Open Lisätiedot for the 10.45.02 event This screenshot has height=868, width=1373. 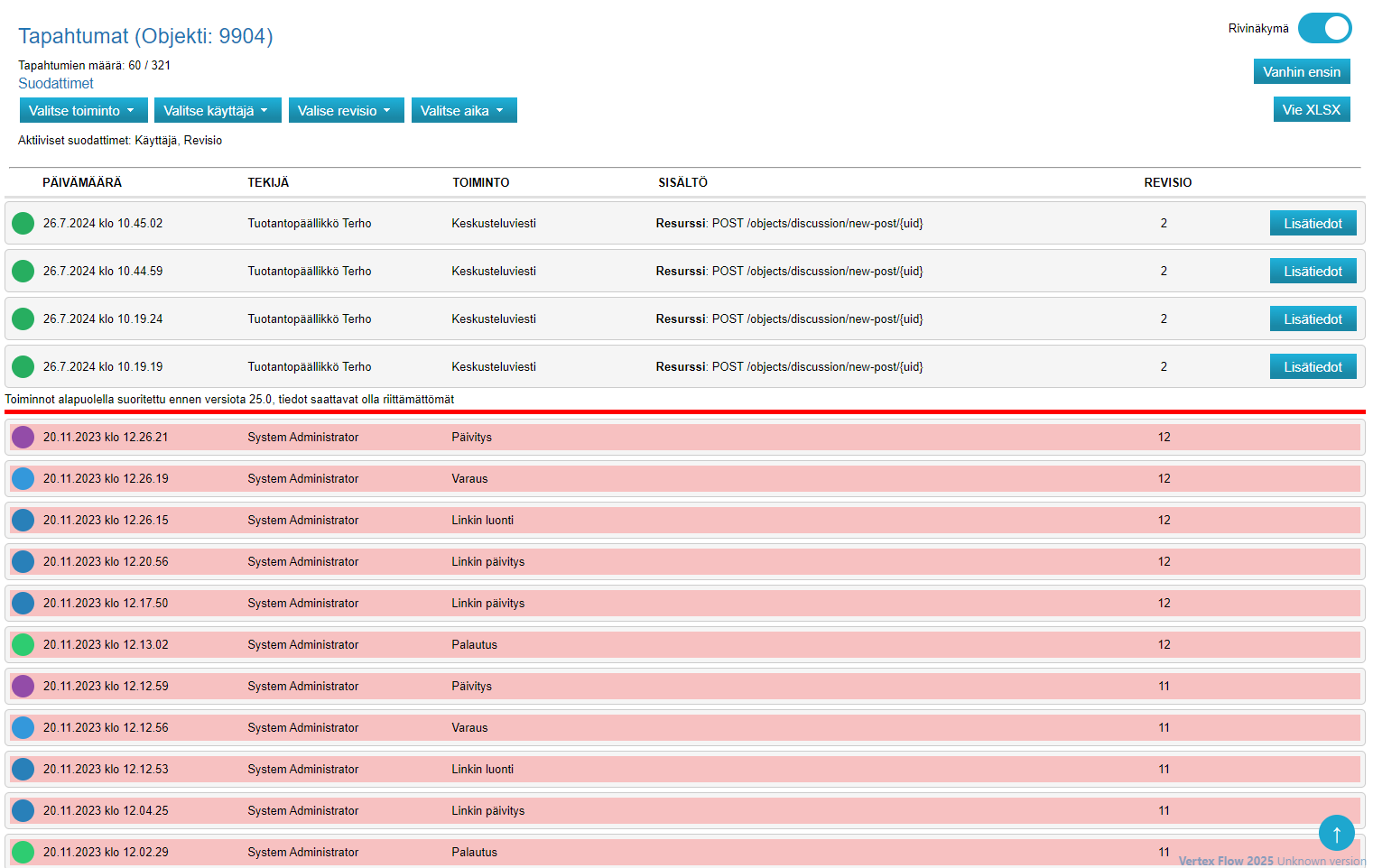(1313, 224)
